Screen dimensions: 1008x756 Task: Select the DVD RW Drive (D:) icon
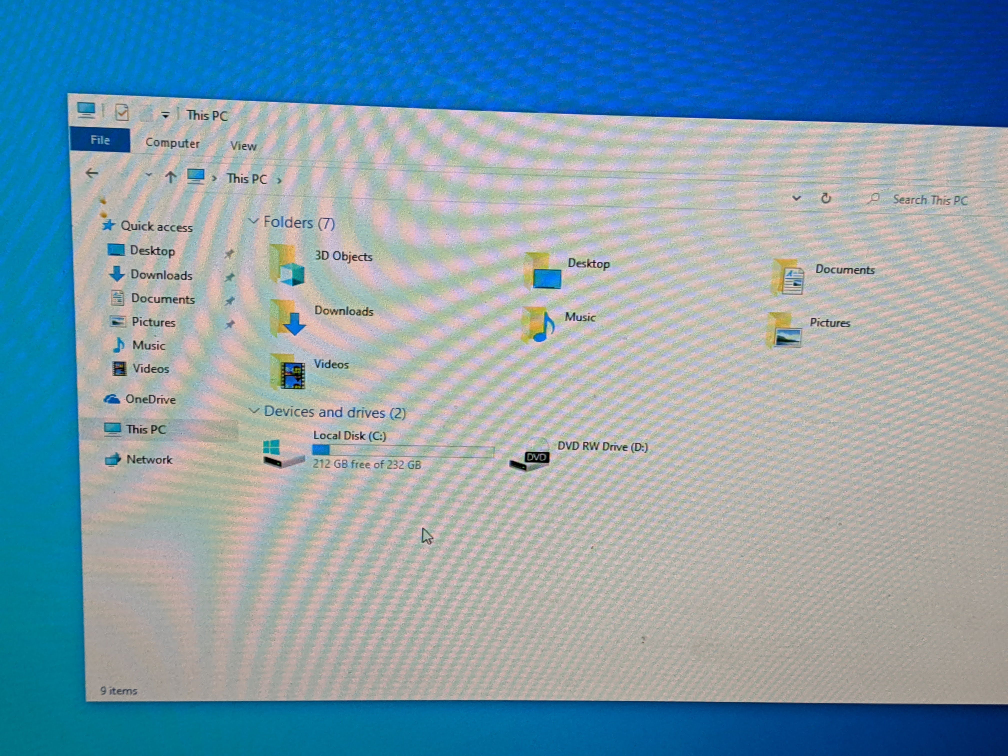click(530, 455)
